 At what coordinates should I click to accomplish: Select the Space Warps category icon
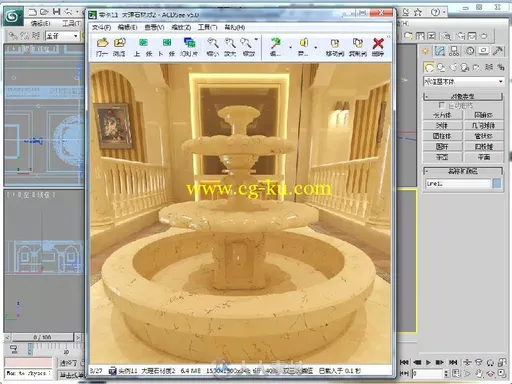click(489, 67)
